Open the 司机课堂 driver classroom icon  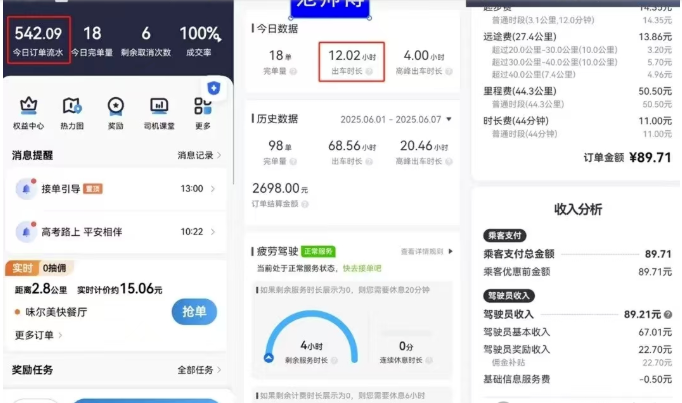(x=159, y=106)
